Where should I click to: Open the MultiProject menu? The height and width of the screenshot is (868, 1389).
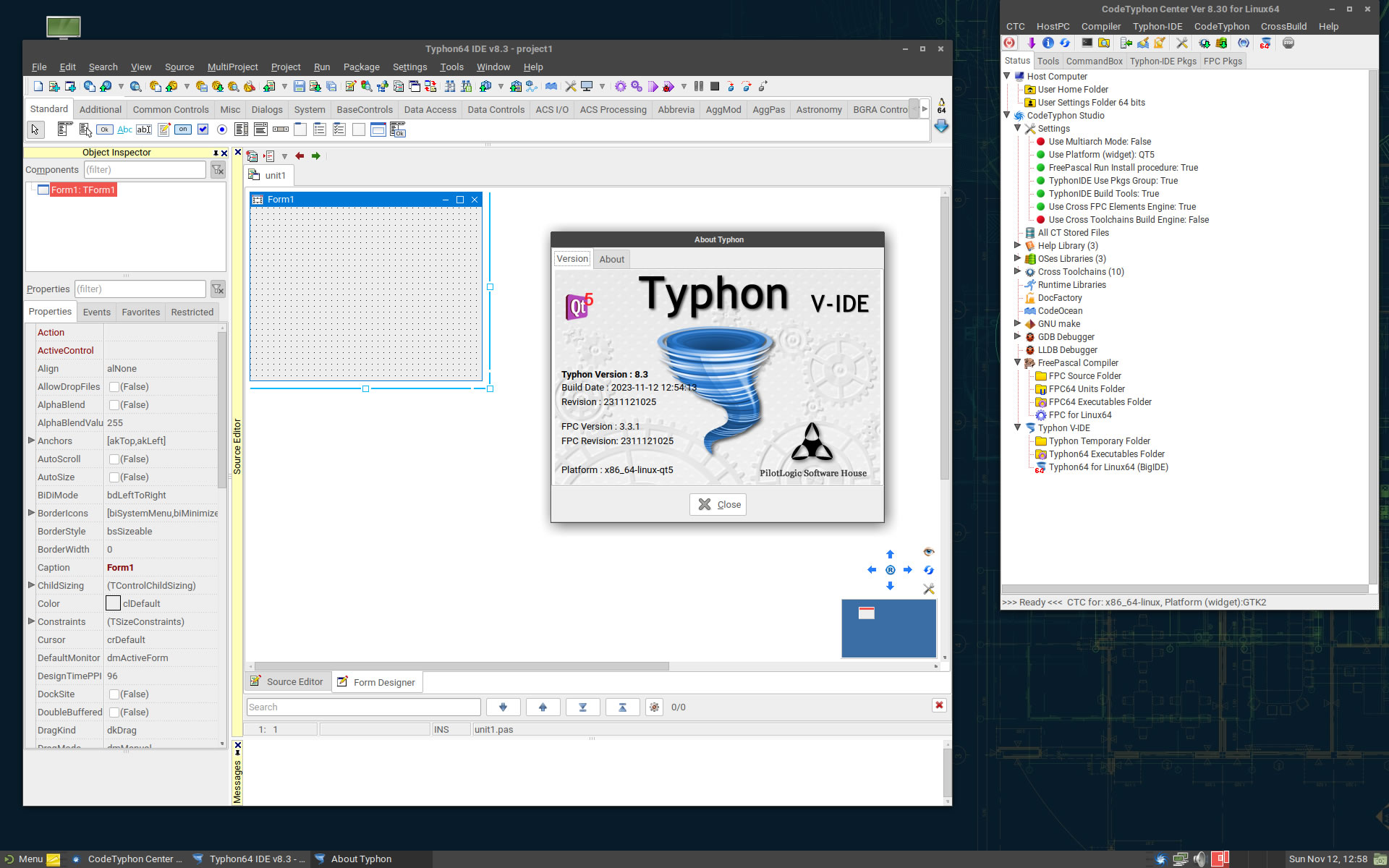pos(232,67)
